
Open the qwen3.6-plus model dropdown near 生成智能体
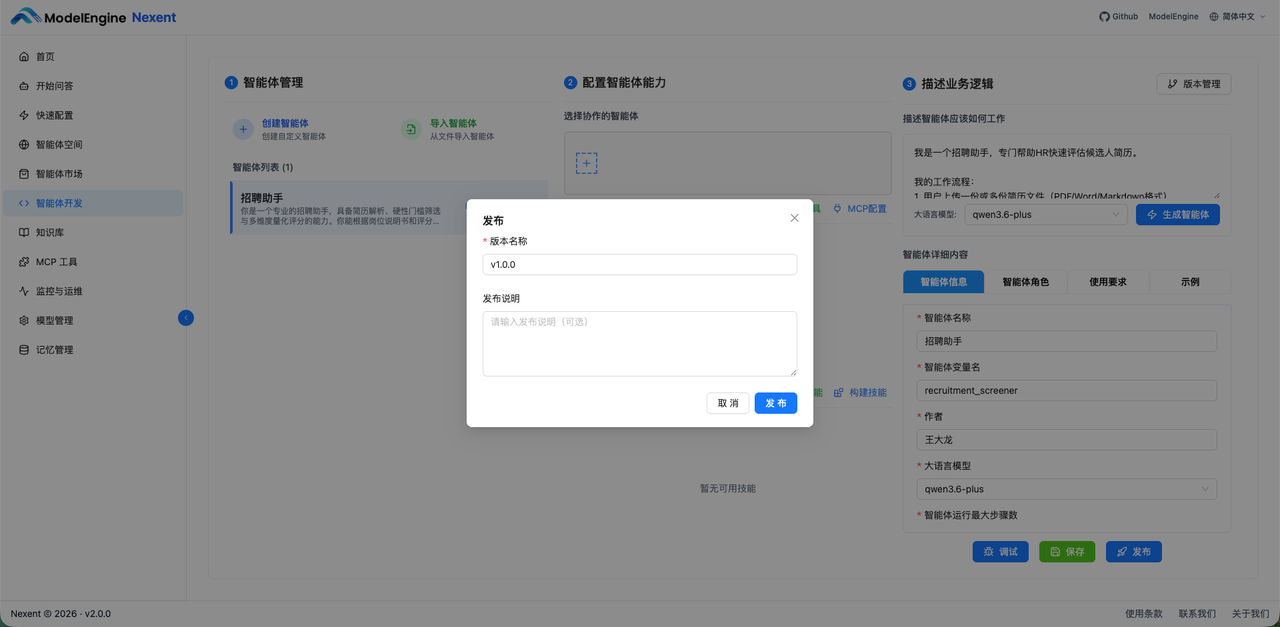tap(1046, 214)
